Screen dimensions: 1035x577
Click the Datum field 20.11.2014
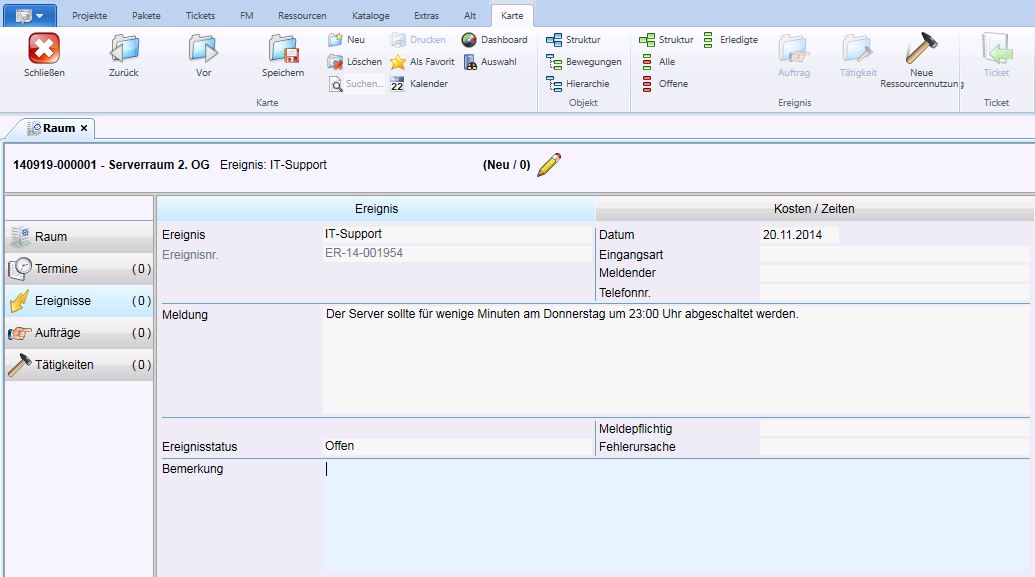point(799,234)
